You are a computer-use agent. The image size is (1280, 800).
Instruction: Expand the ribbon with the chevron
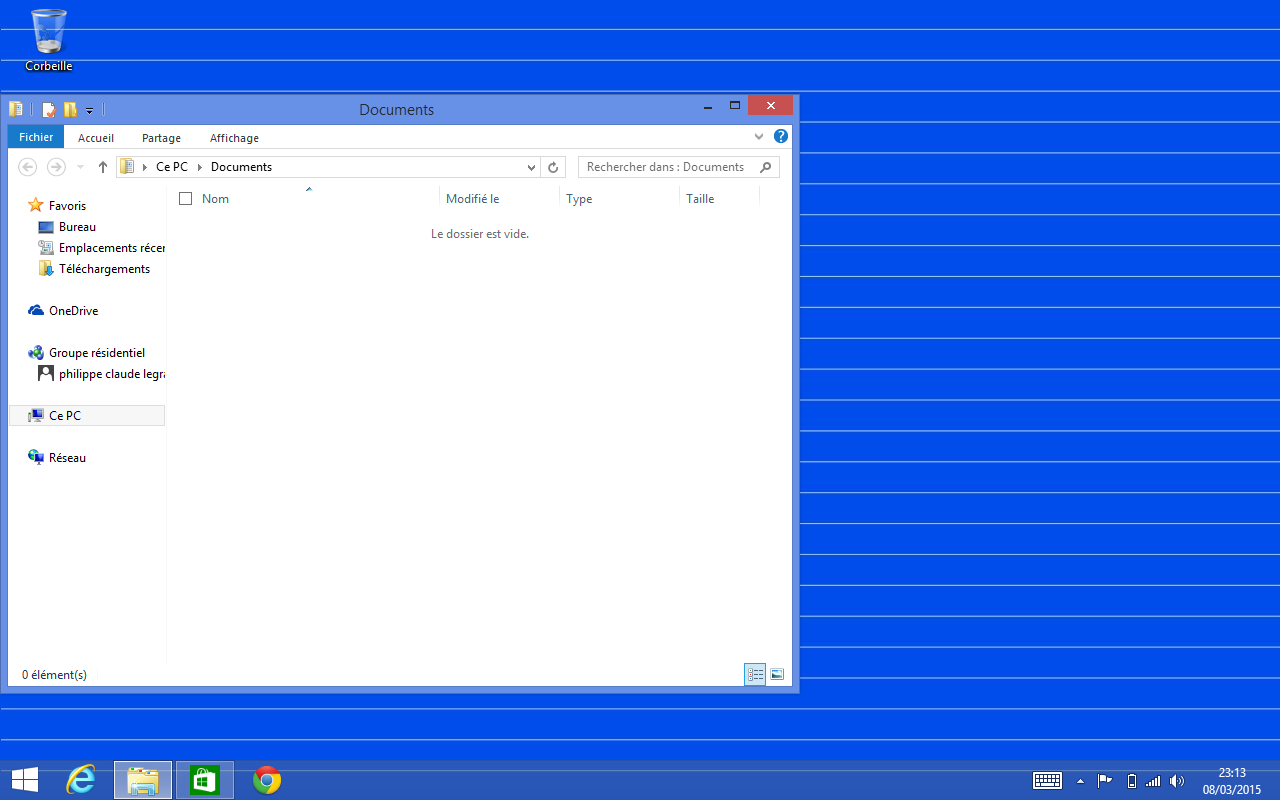tap(759, 137)
